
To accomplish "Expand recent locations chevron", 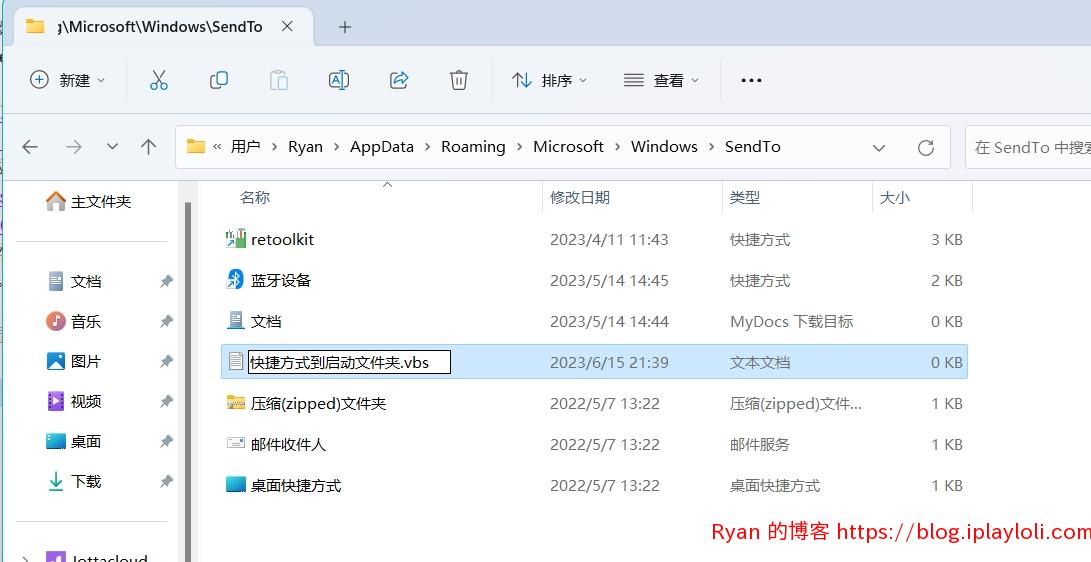I will 112,147.
